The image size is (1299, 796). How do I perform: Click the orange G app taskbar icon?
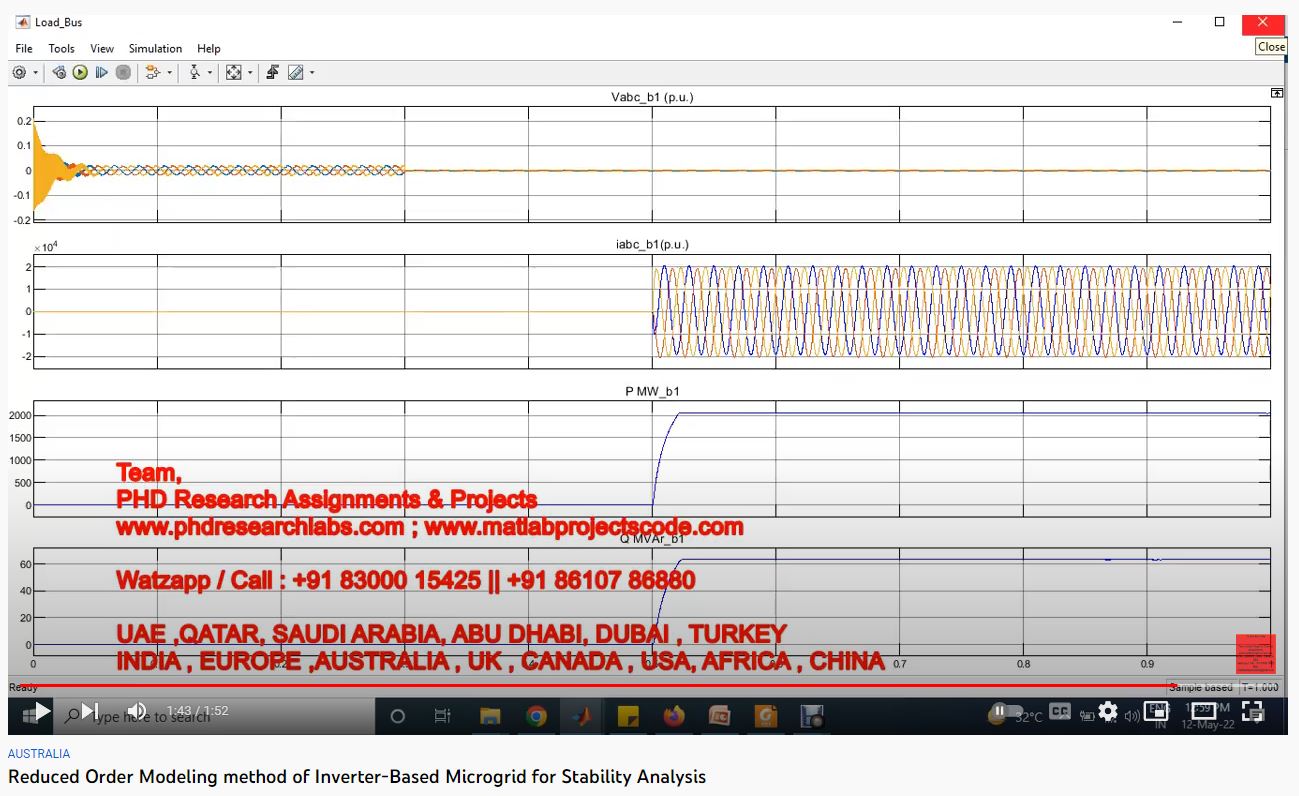coord(766,716)
